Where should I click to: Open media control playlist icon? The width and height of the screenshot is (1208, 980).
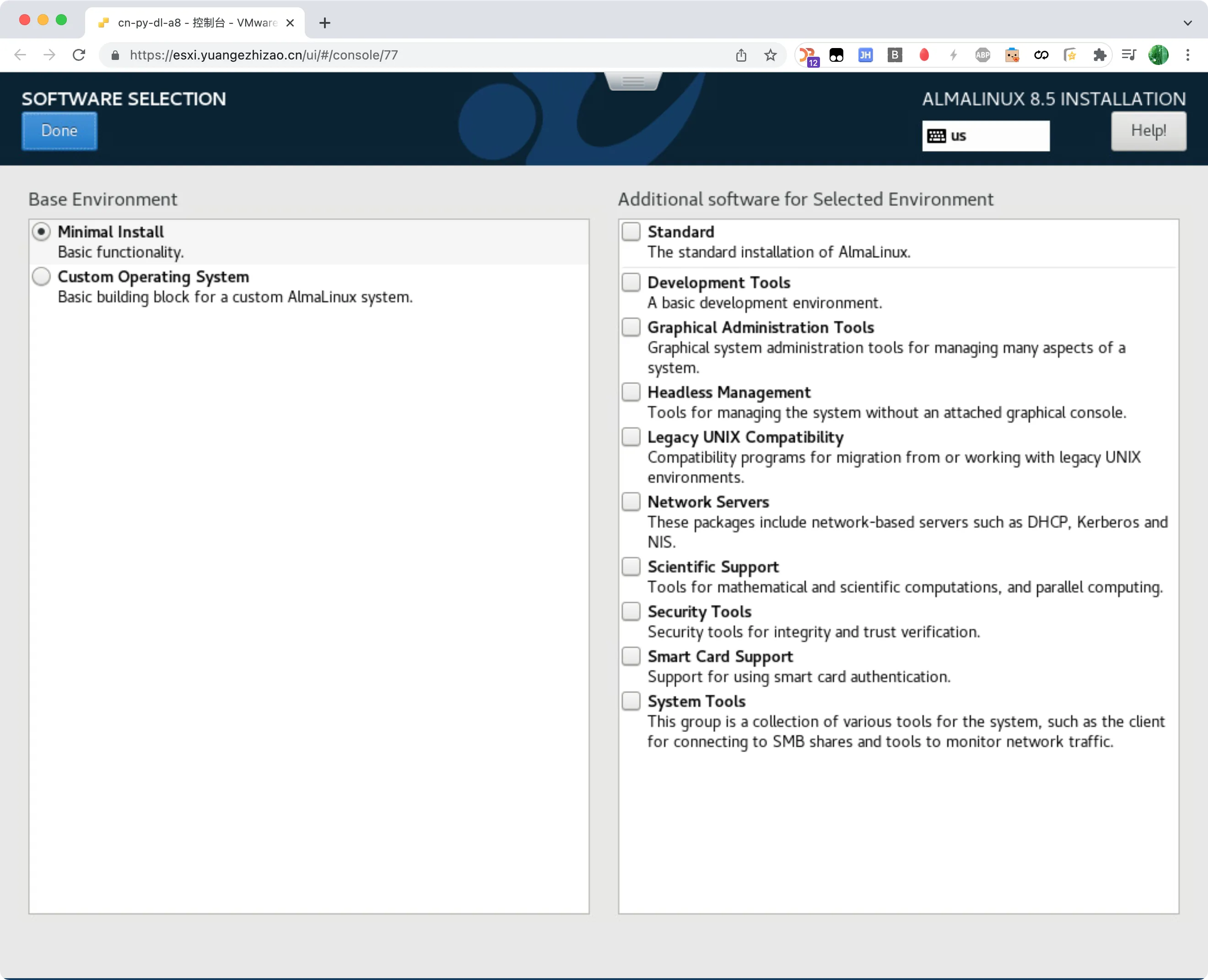click(x=1129, y=55)
